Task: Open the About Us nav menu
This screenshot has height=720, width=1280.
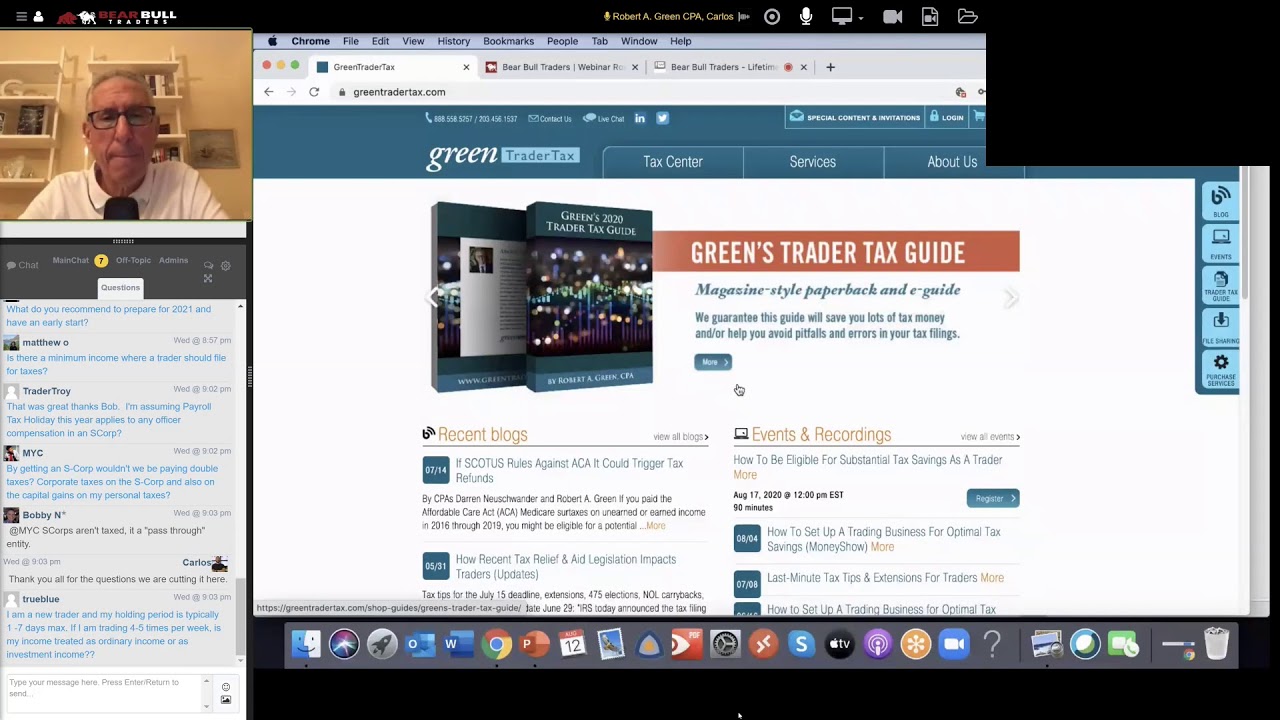Action: pos(952,162)
